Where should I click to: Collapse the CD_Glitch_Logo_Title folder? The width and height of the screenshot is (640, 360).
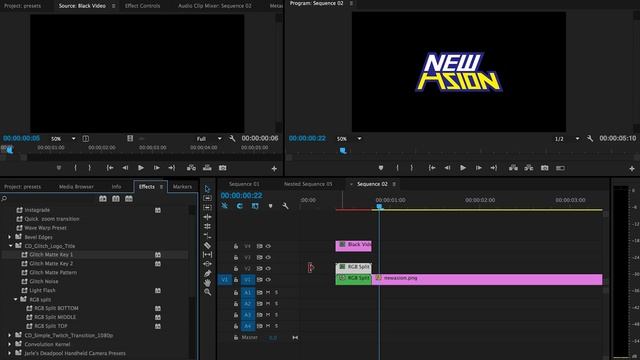click(10, 246)
